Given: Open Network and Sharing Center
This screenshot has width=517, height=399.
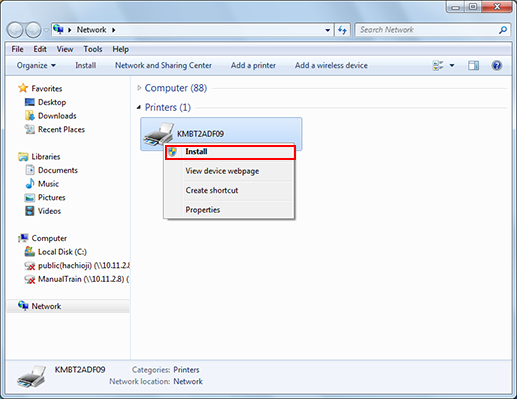Looking at the screenshot, I should 163,65.
